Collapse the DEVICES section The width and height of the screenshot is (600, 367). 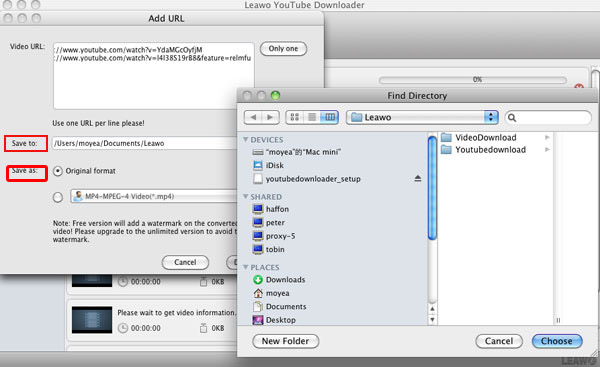246,140
